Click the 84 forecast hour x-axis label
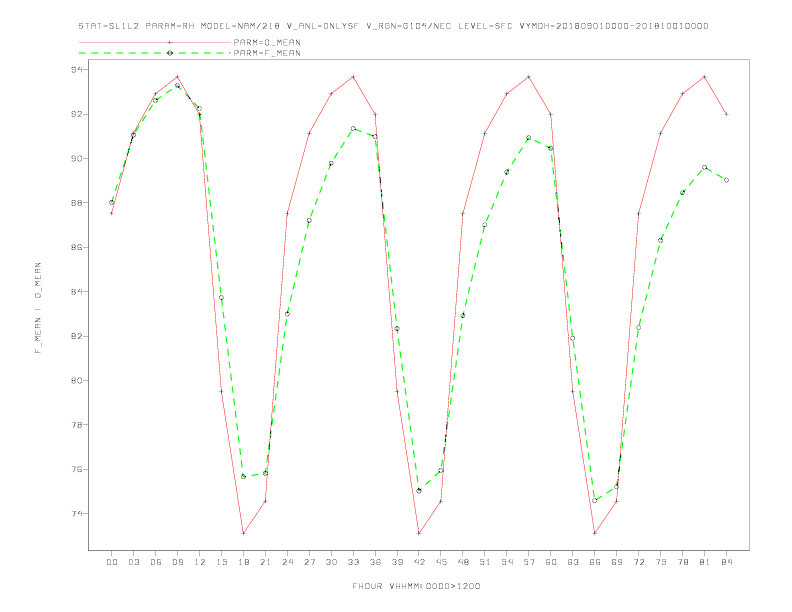Image resolution: width=792 pixels, height=612 pixels. 726,562
